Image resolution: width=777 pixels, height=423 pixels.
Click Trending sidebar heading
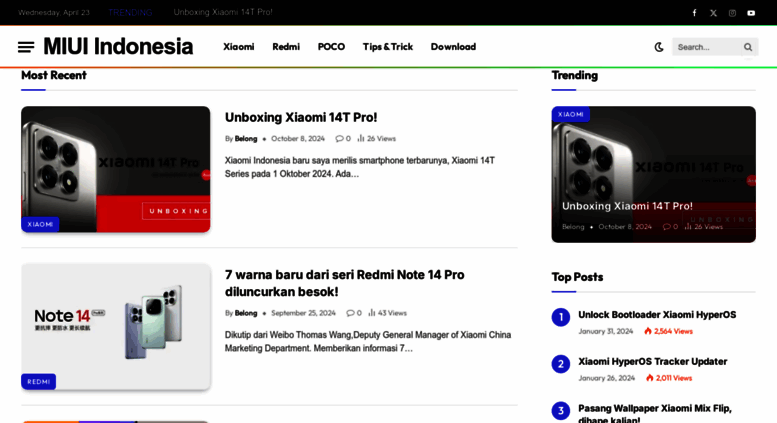point(575,75)
